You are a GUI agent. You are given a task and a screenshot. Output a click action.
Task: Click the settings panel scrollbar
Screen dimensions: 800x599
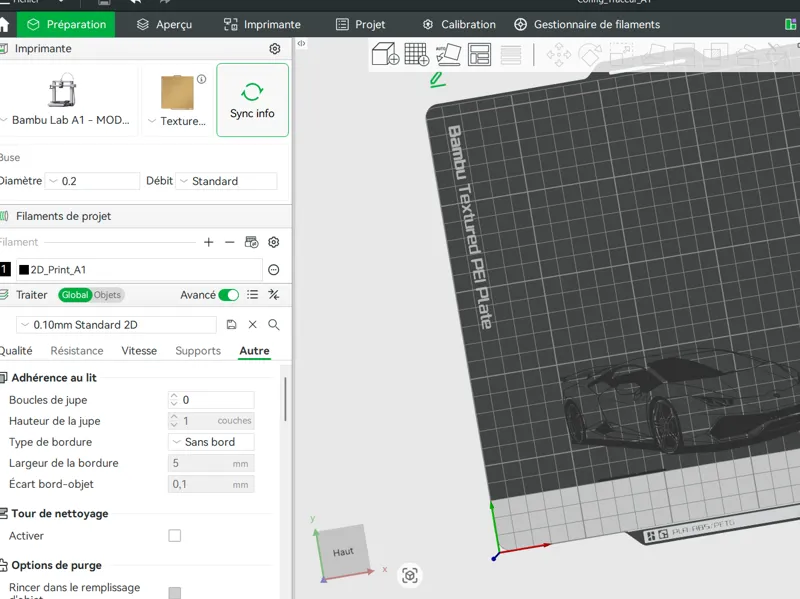point(285,400)
